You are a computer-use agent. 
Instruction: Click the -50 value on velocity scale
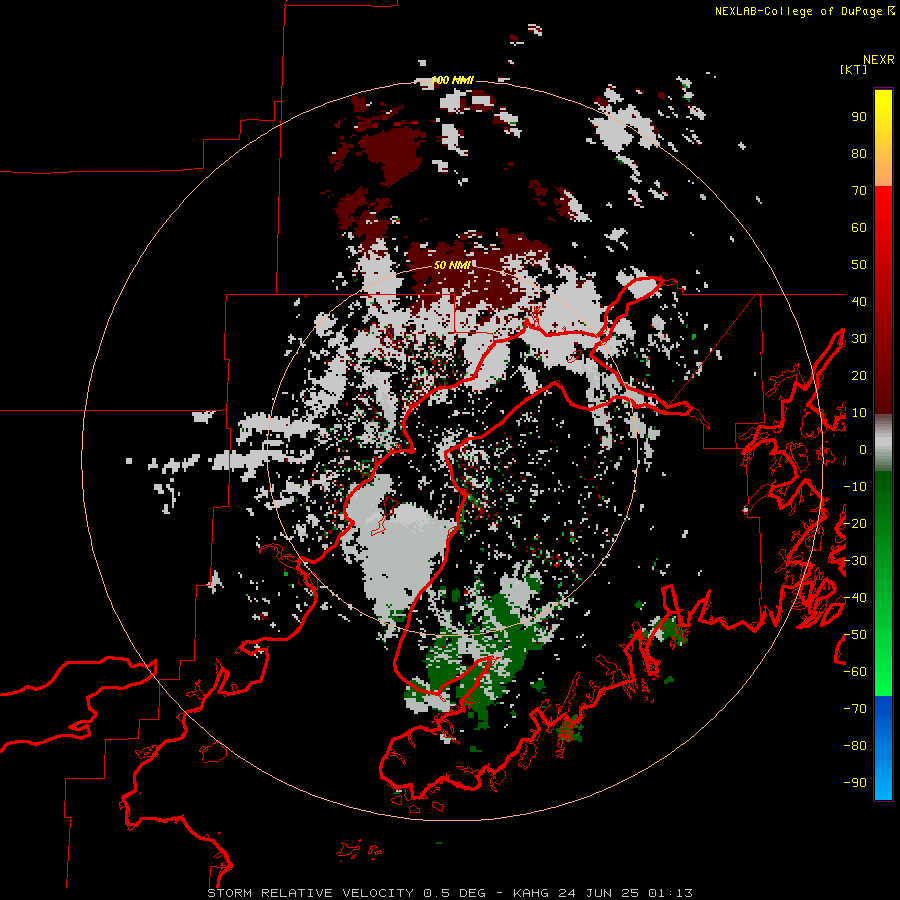(855, 635)
